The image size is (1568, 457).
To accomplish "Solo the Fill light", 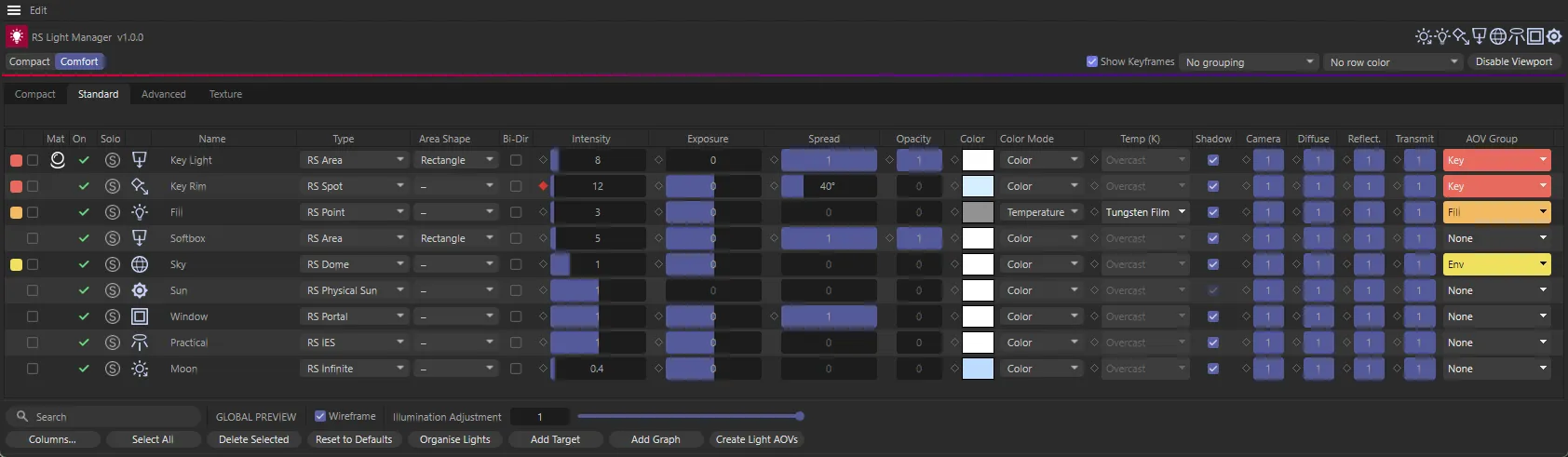I will tap(113, 212).
